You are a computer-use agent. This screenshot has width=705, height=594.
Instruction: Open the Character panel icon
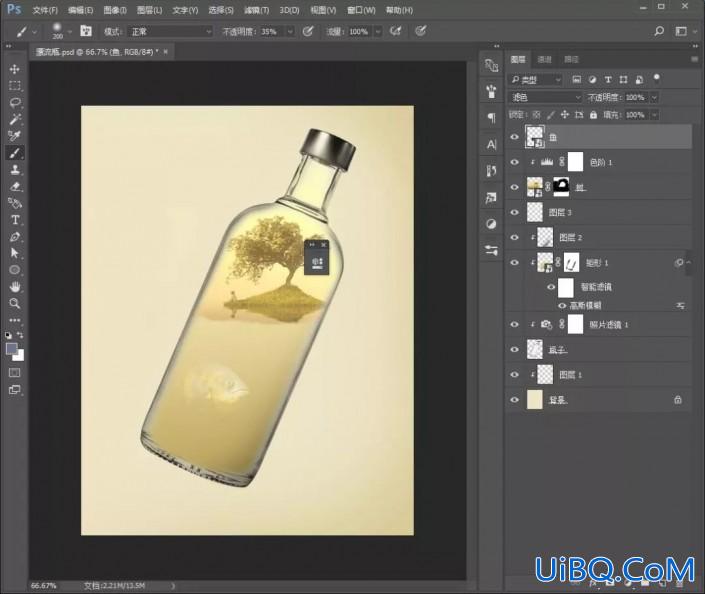click(x=491, y=144)
